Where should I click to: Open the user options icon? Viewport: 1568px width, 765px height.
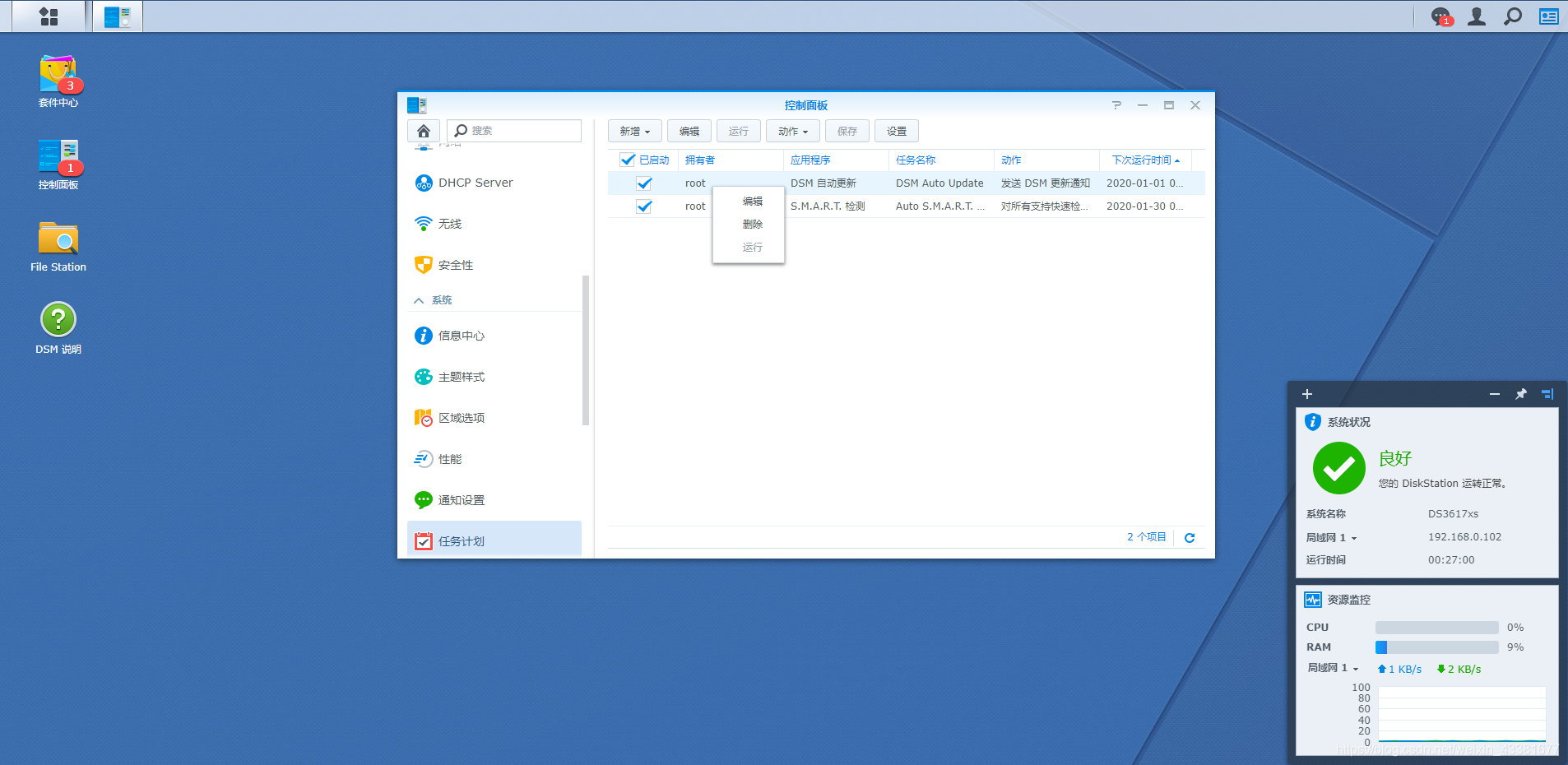click(1477, 16)
